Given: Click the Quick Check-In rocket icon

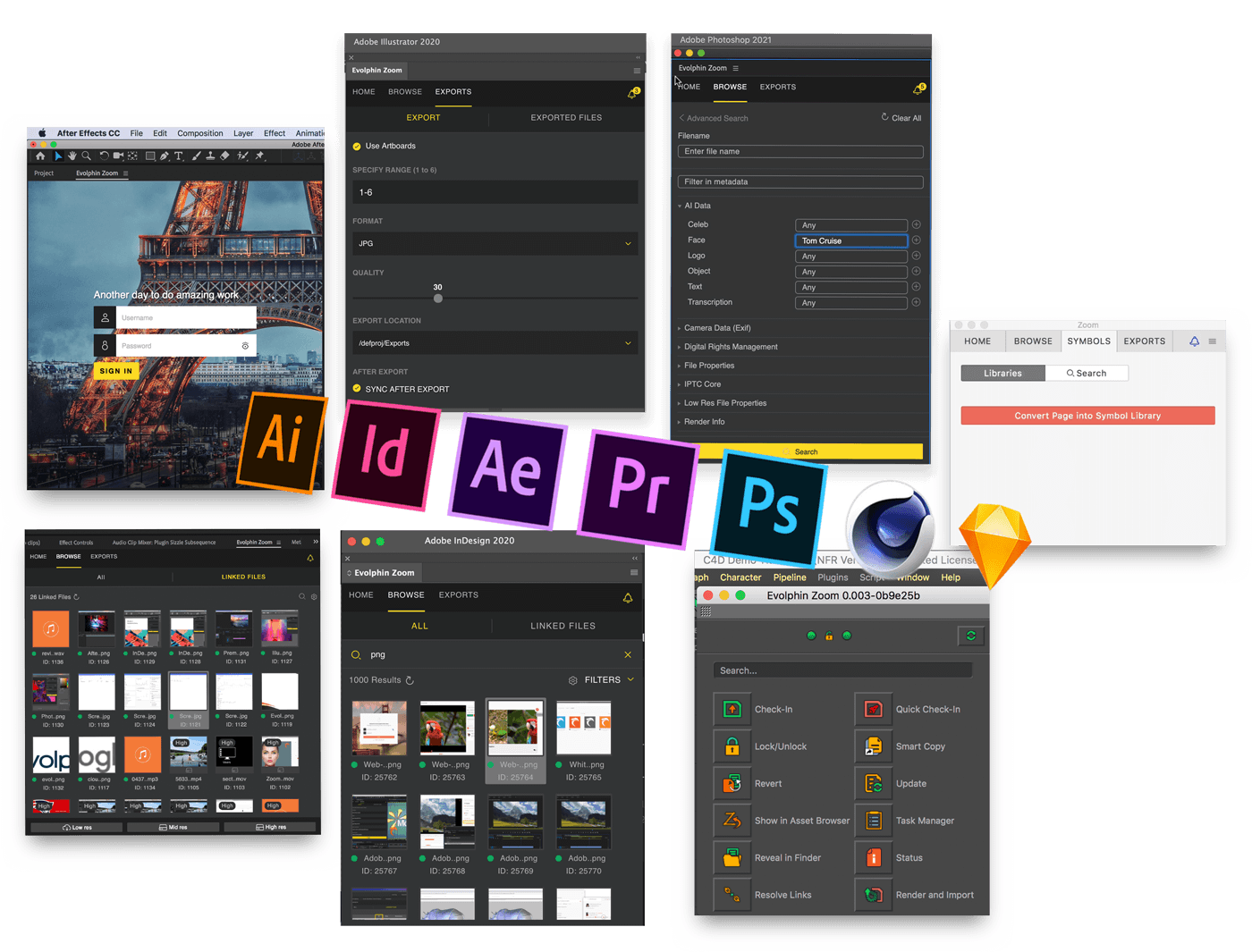Looking at the screenshot, I should 873,709.
